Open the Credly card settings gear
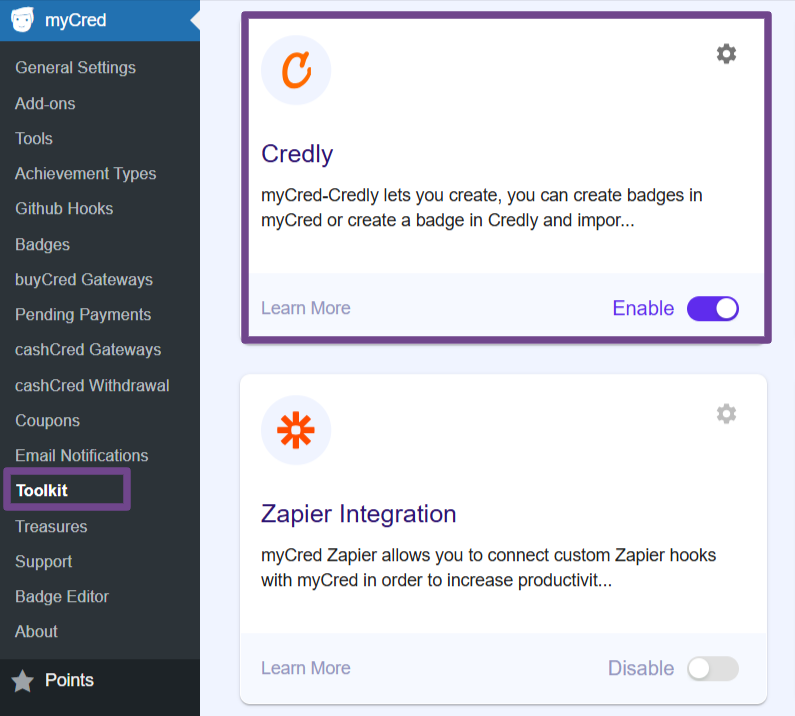The width and height of the screenshot is (795, 716). pos(726,54)
